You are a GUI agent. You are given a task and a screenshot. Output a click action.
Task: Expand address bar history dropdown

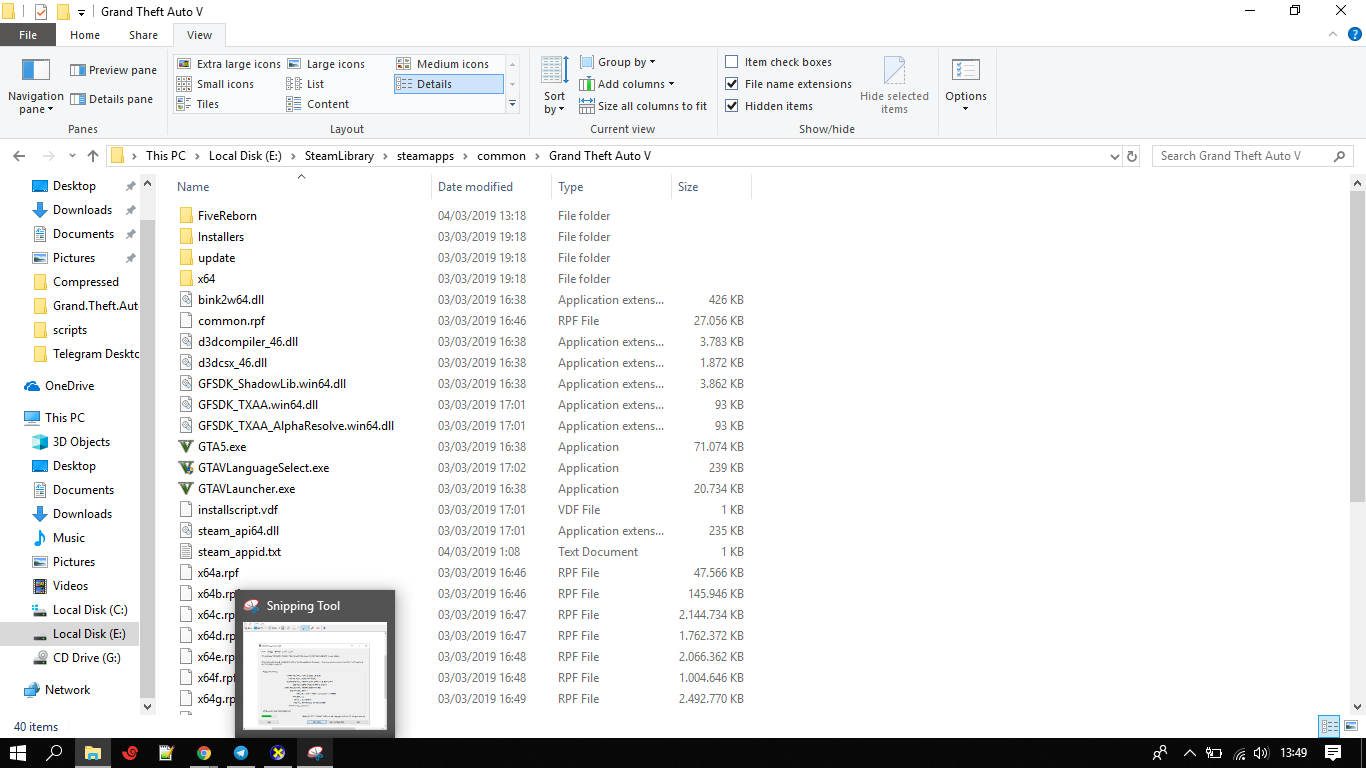tap(1115, 156)
